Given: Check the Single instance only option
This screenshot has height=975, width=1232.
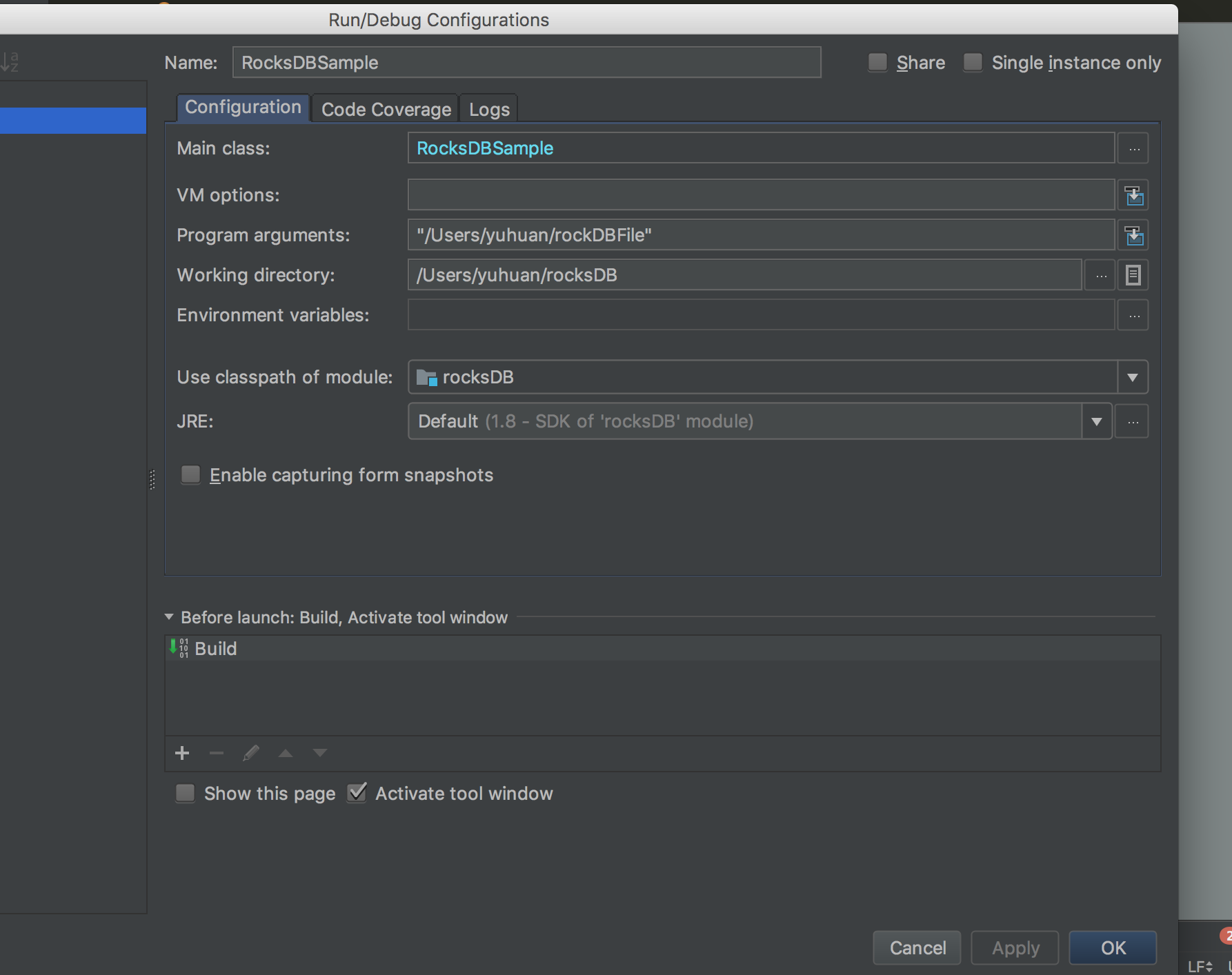Looking at the screenshot, I should [973, 63].
